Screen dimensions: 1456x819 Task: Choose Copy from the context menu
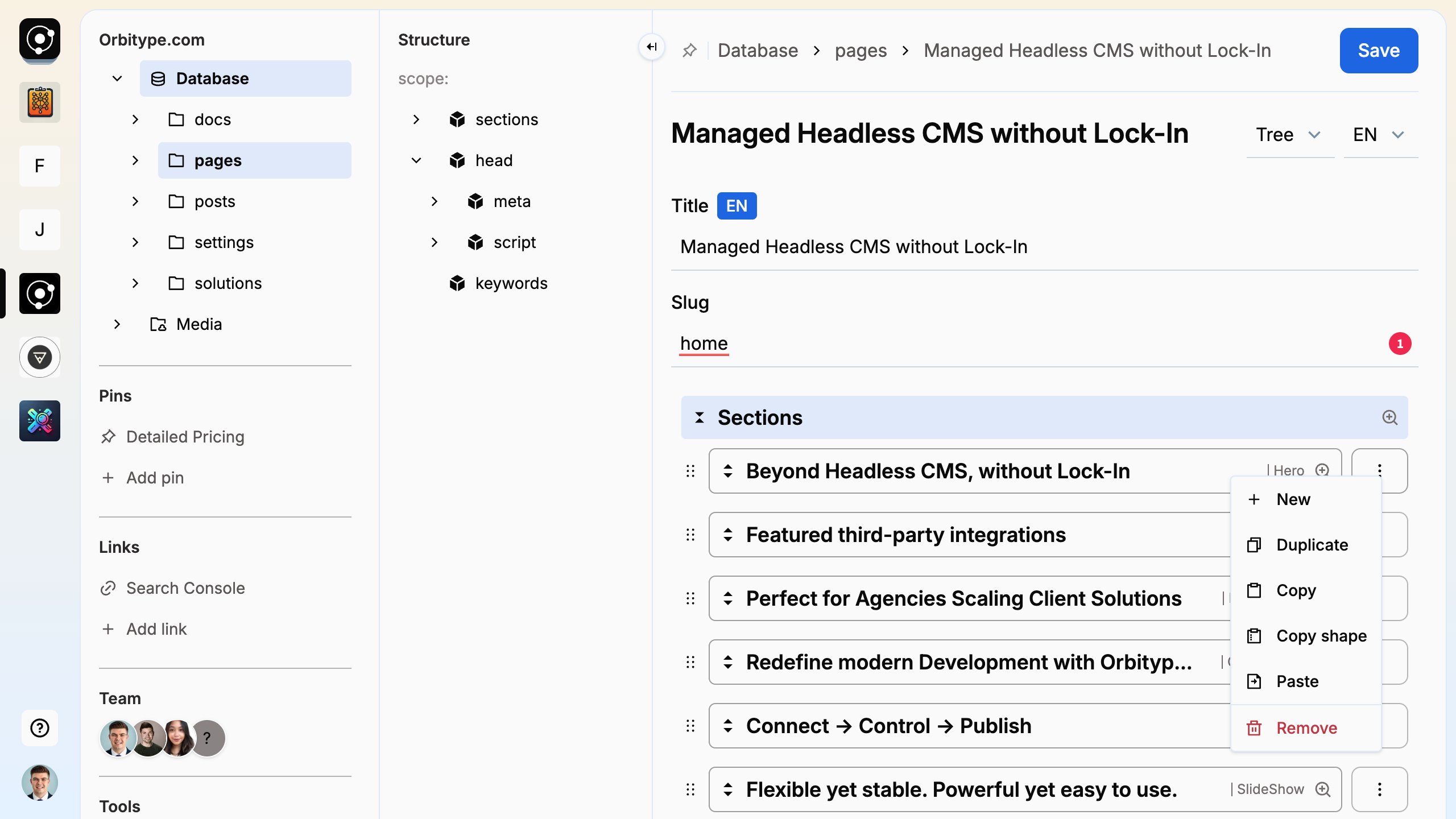pyautogui.click(x=1306, y=590)
